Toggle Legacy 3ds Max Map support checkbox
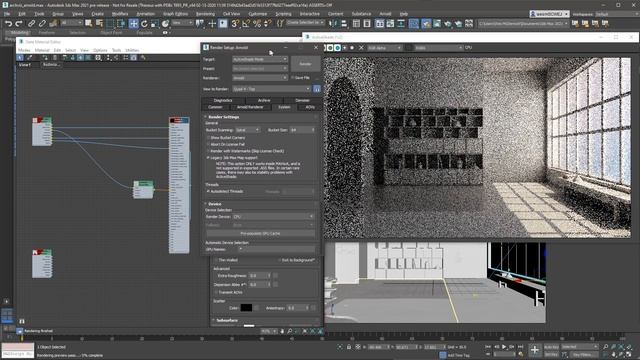 (x=208, y=158)
